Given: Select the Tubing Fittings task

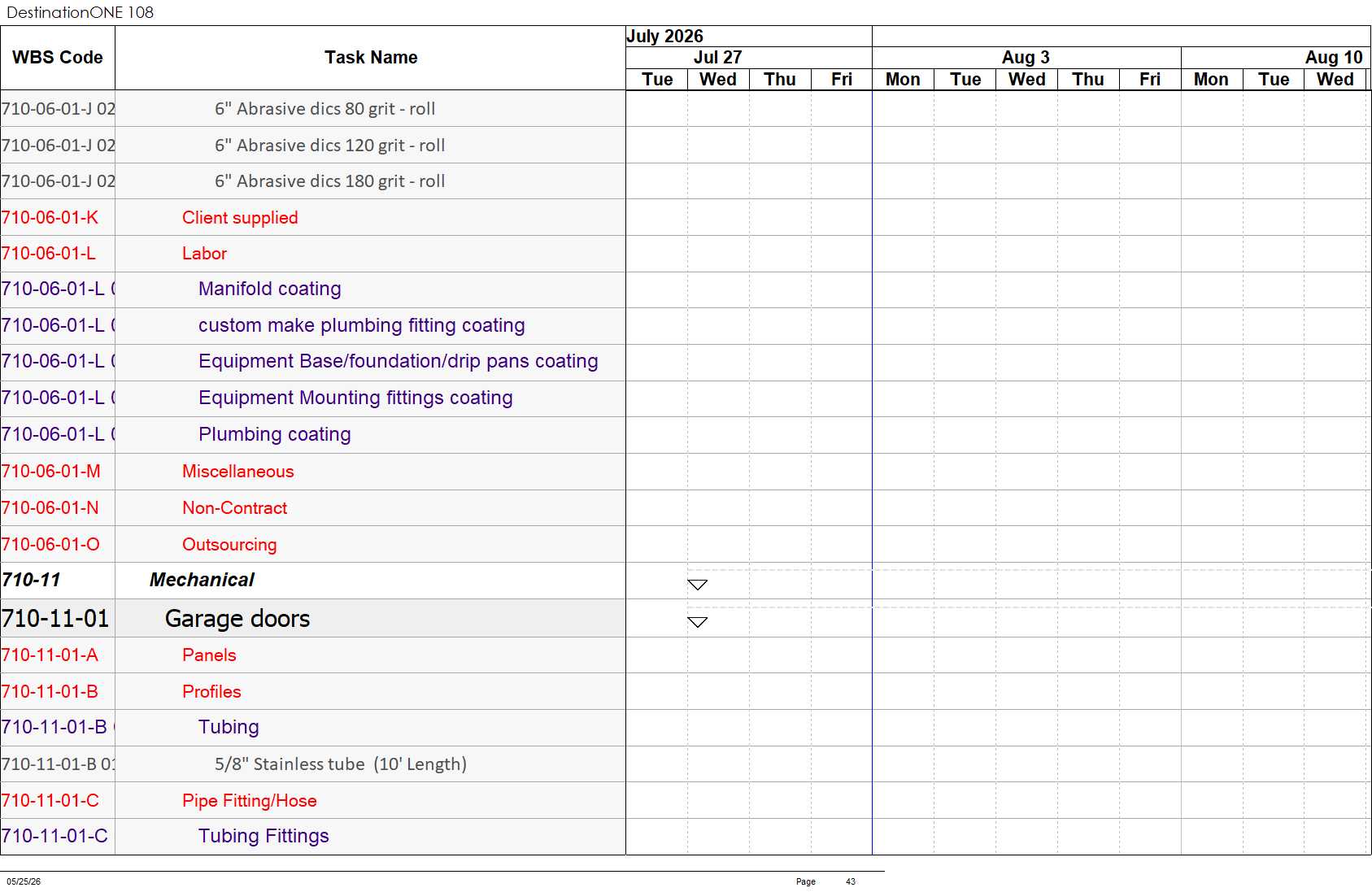Looking at the screenshot, I should click(264, 836).
